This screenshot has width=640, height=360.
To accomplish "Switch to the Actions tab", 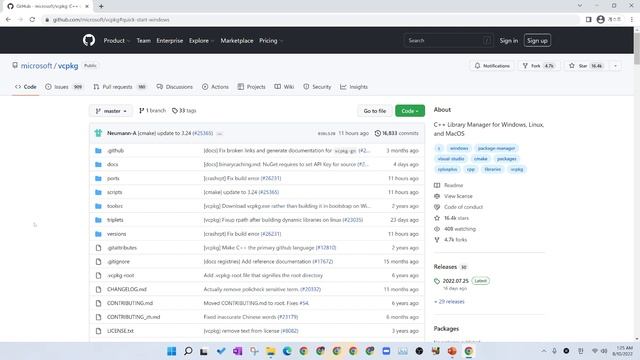I will click(x=215, y=87).
